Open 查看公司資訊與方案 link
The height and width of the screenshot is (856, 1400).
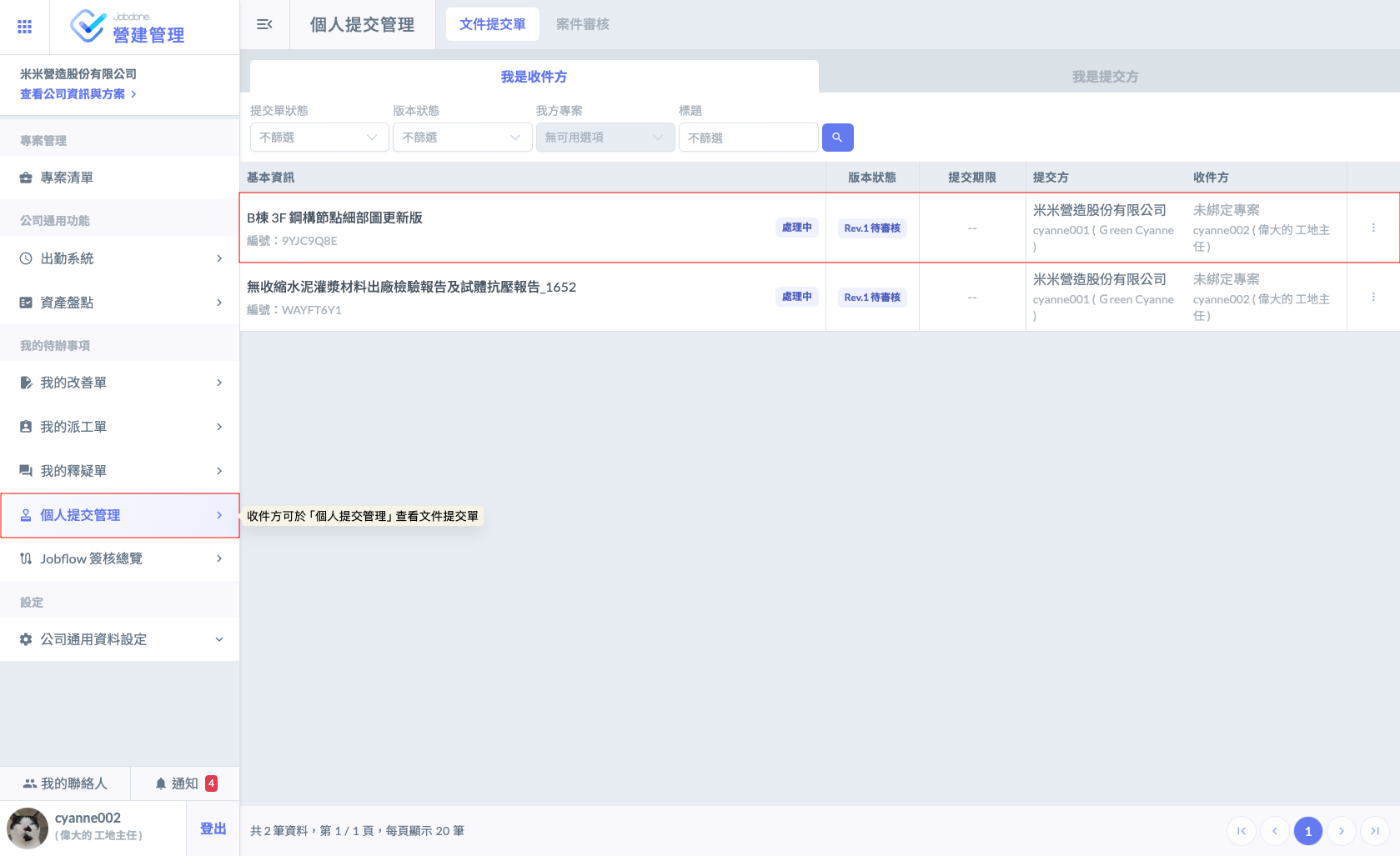[78, 94]
